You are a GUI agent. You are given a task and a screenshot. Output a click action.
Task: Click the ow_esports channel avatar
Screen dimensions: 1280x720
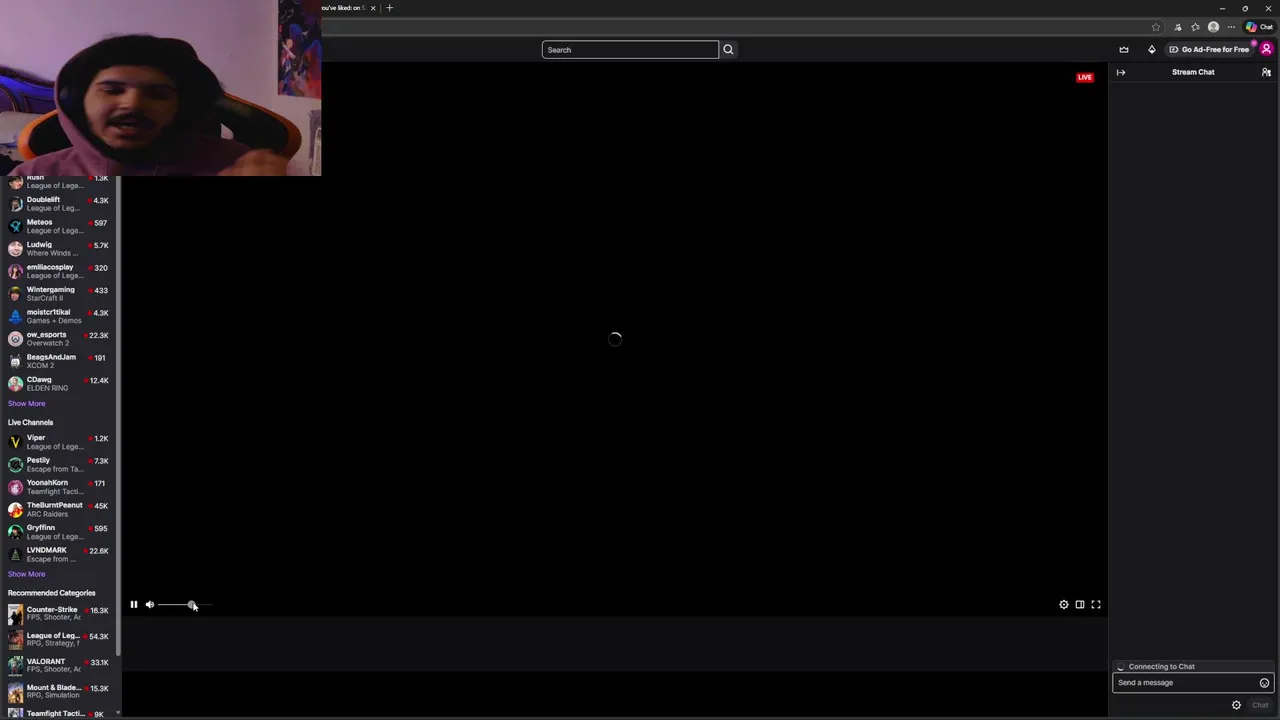coord(15,339)
